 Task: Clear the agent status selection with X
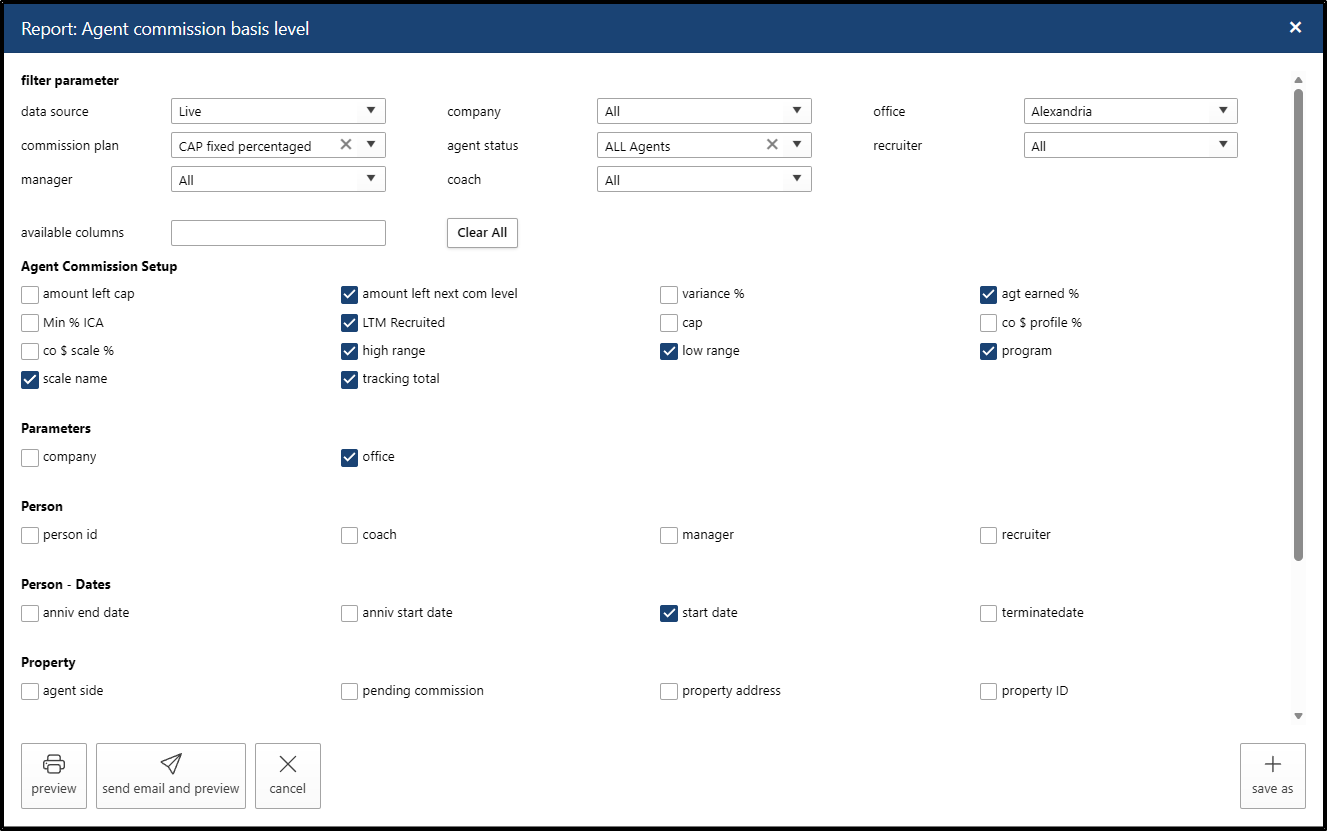coord(772,145)
